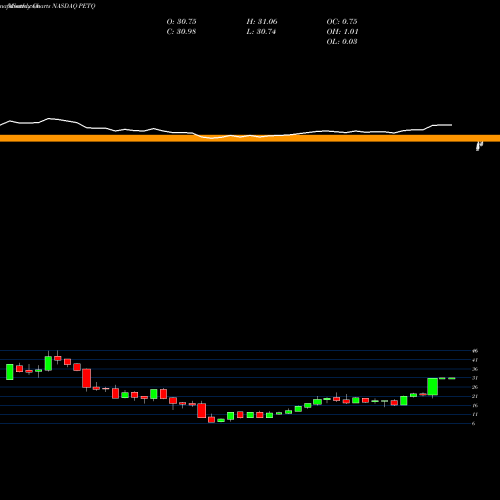
Task: Select the open value O: 30.75
Action: (x=181, y=22)
